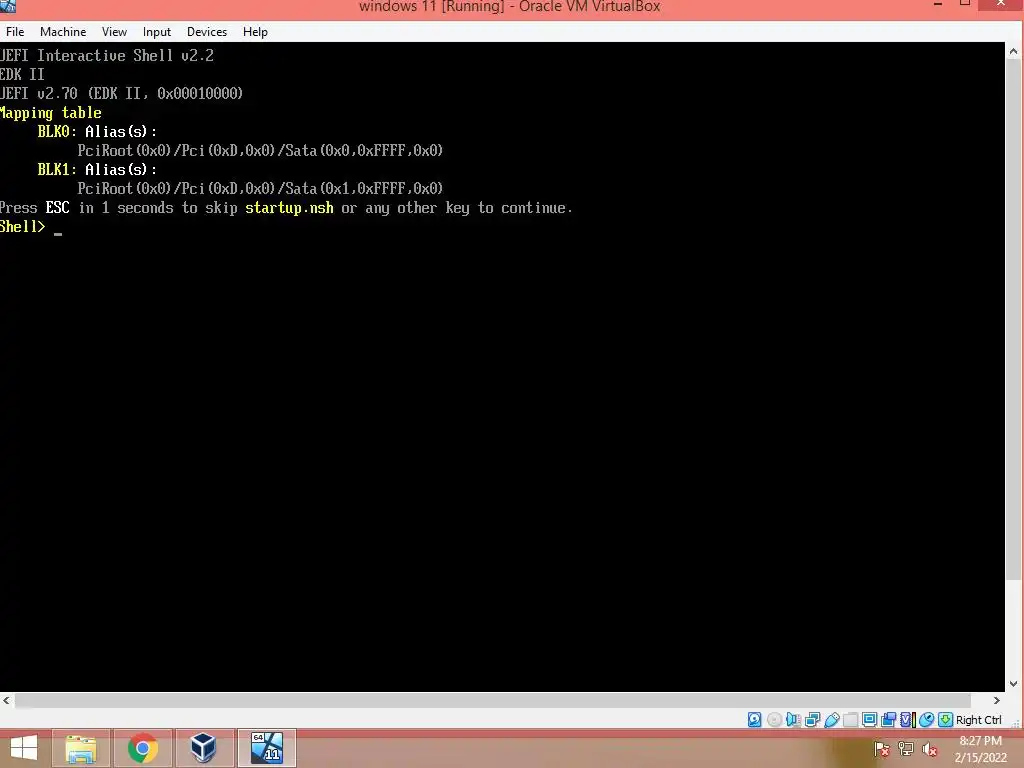Click the horizontal scrollbar track
The height and width of the screenshot is (768, 1024).
(x=501, y=700)
